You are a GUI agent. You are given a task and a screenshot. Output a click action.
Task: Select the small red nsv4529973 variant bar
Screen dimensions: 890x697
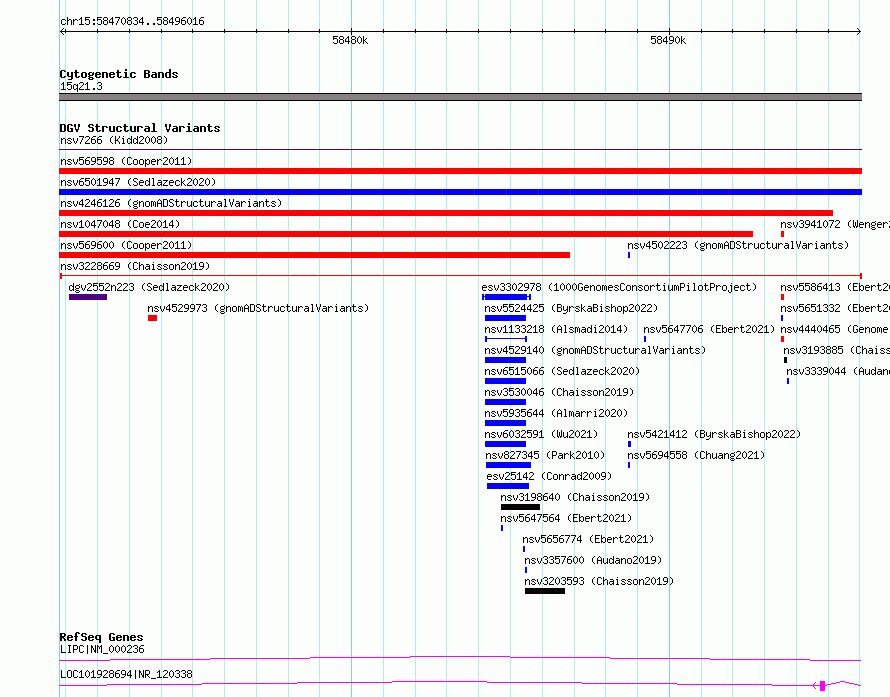click(x=152, y=318)
